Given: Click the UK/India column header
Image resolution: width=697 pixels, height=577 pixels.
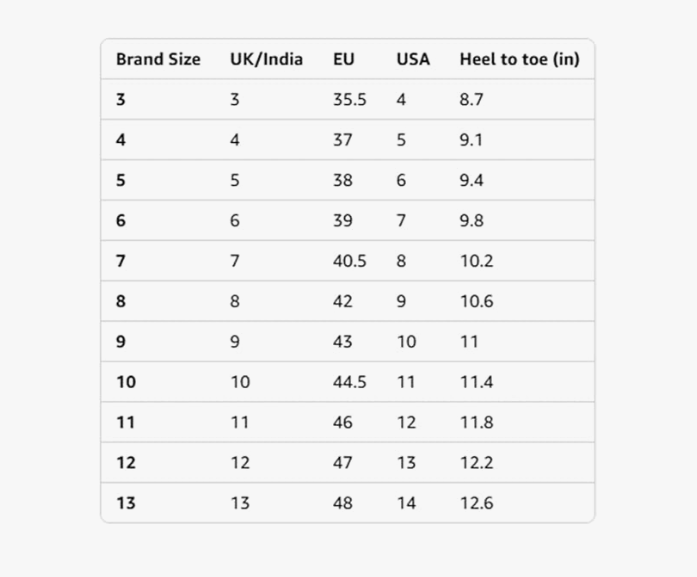Looking at the screenshot, I should (266, 59).
